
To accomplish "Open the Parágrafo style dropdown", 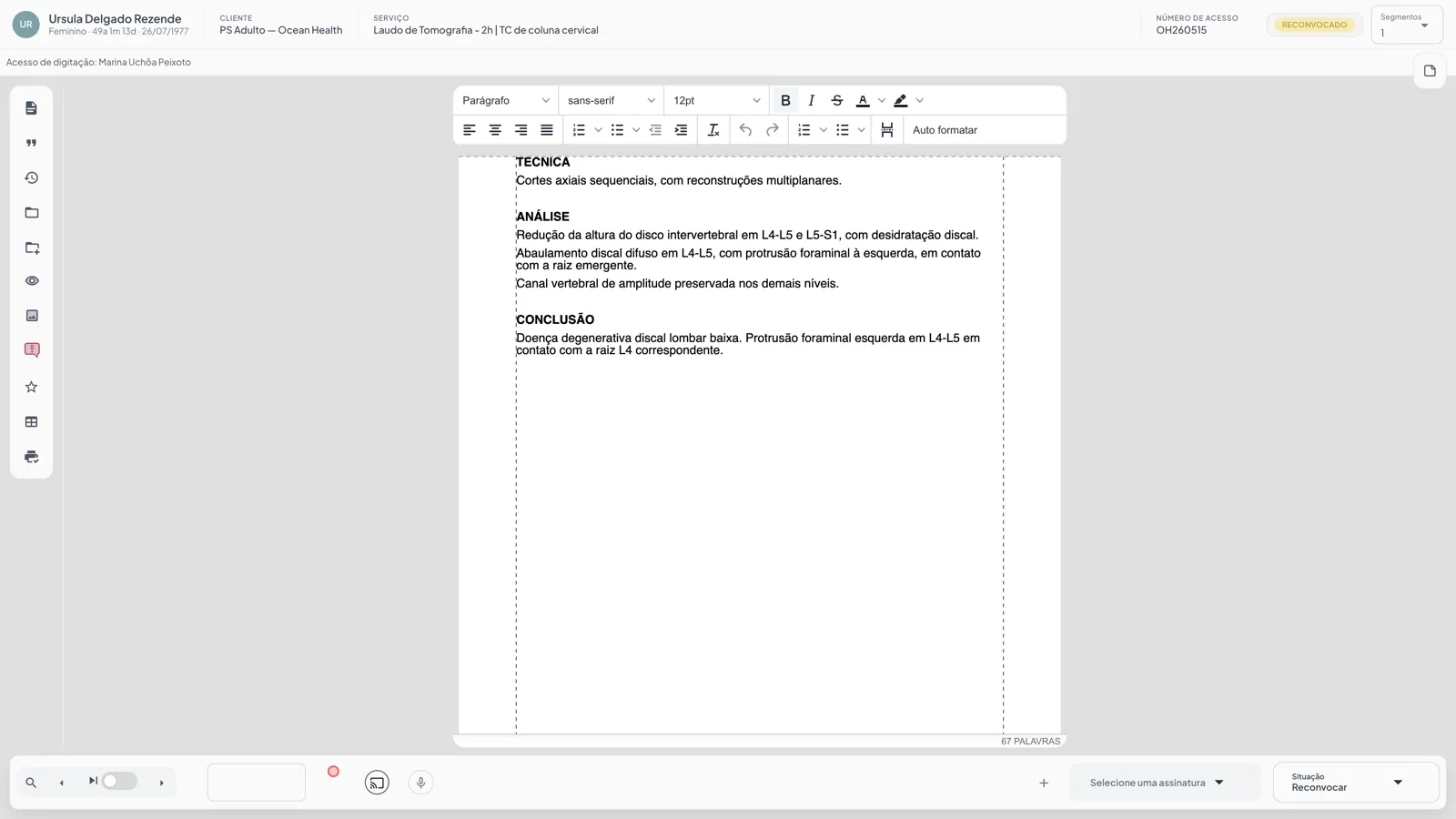I will tap(506, 100).
